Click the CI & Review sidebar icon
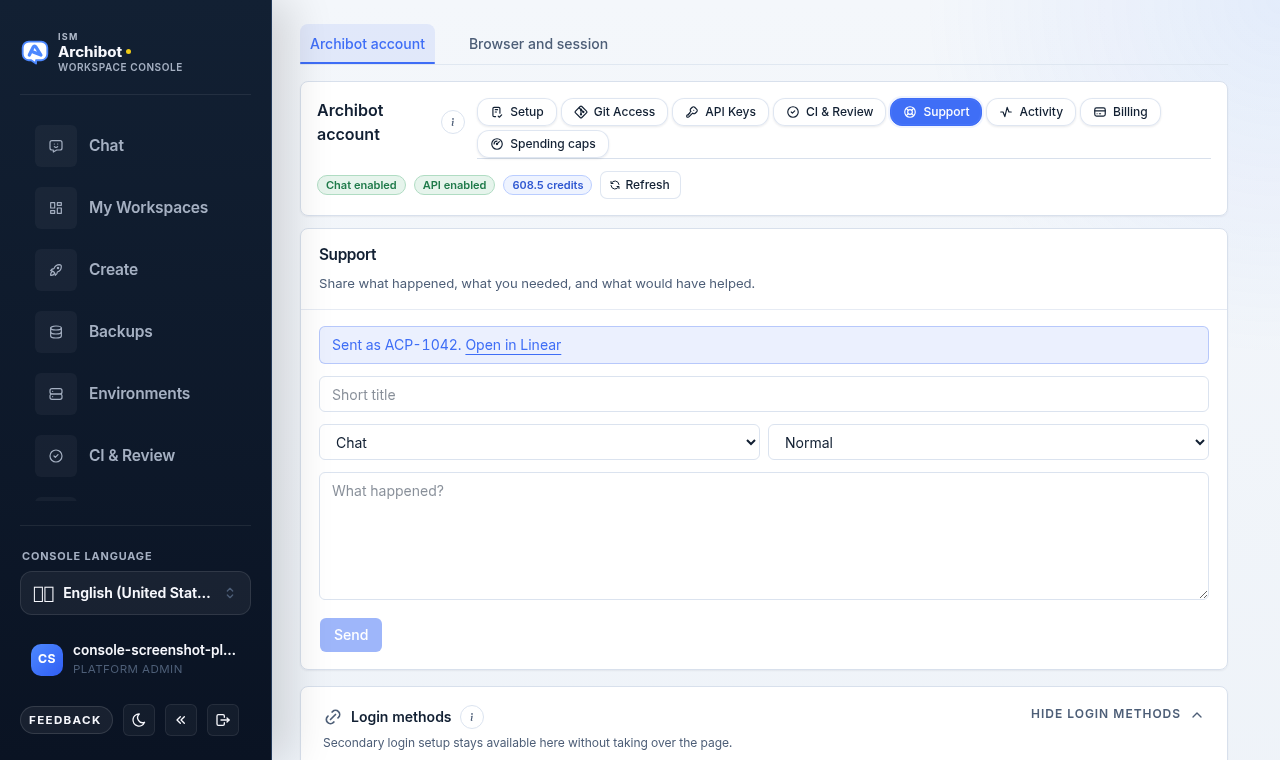The height and width of the screenshot is (760, 1280). [56, 456]
